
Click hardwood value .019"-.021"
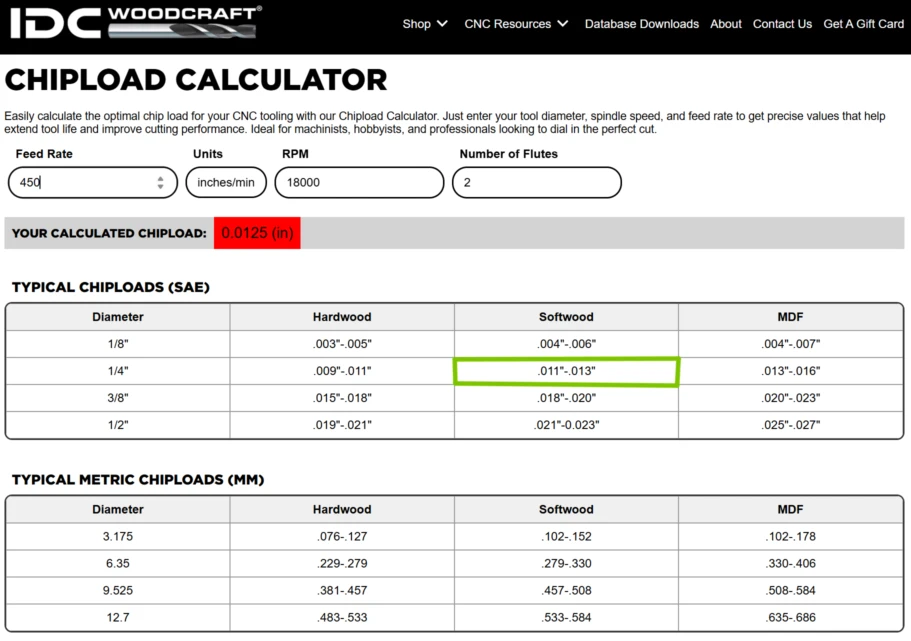click(x=342, y=425)
